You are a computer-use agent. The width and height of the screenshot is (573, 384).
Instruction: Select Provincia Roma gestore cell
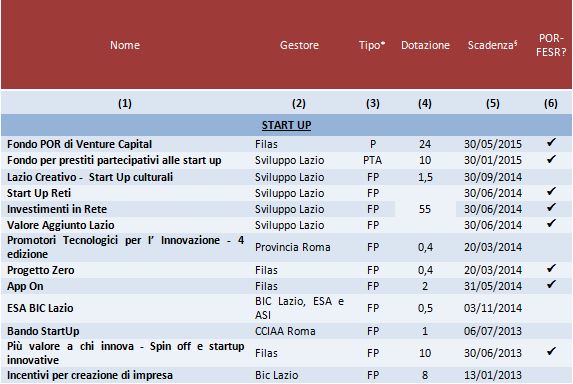[x=293, y=247]
